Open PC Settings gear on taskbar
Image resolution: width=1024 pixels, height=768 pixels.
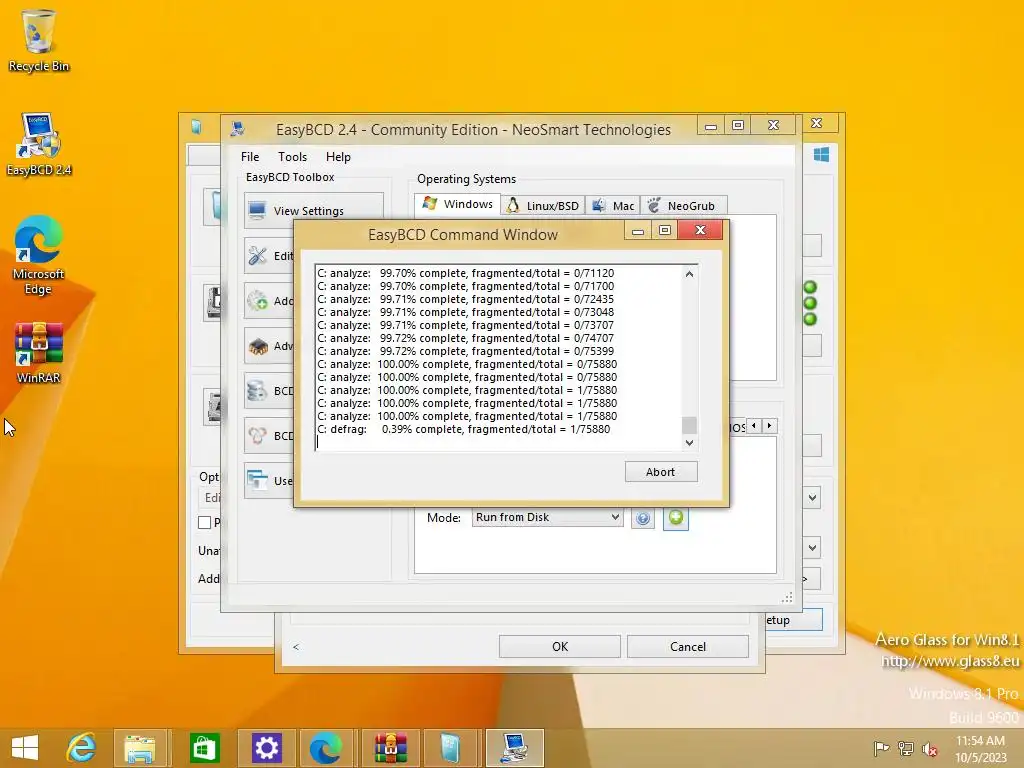point(266,748)
